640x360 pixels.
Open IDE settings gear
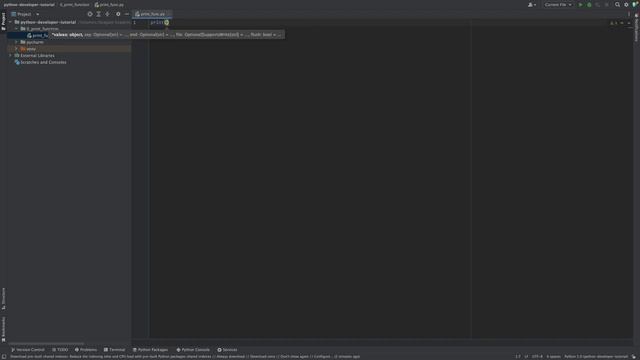[x=626, y=4]
